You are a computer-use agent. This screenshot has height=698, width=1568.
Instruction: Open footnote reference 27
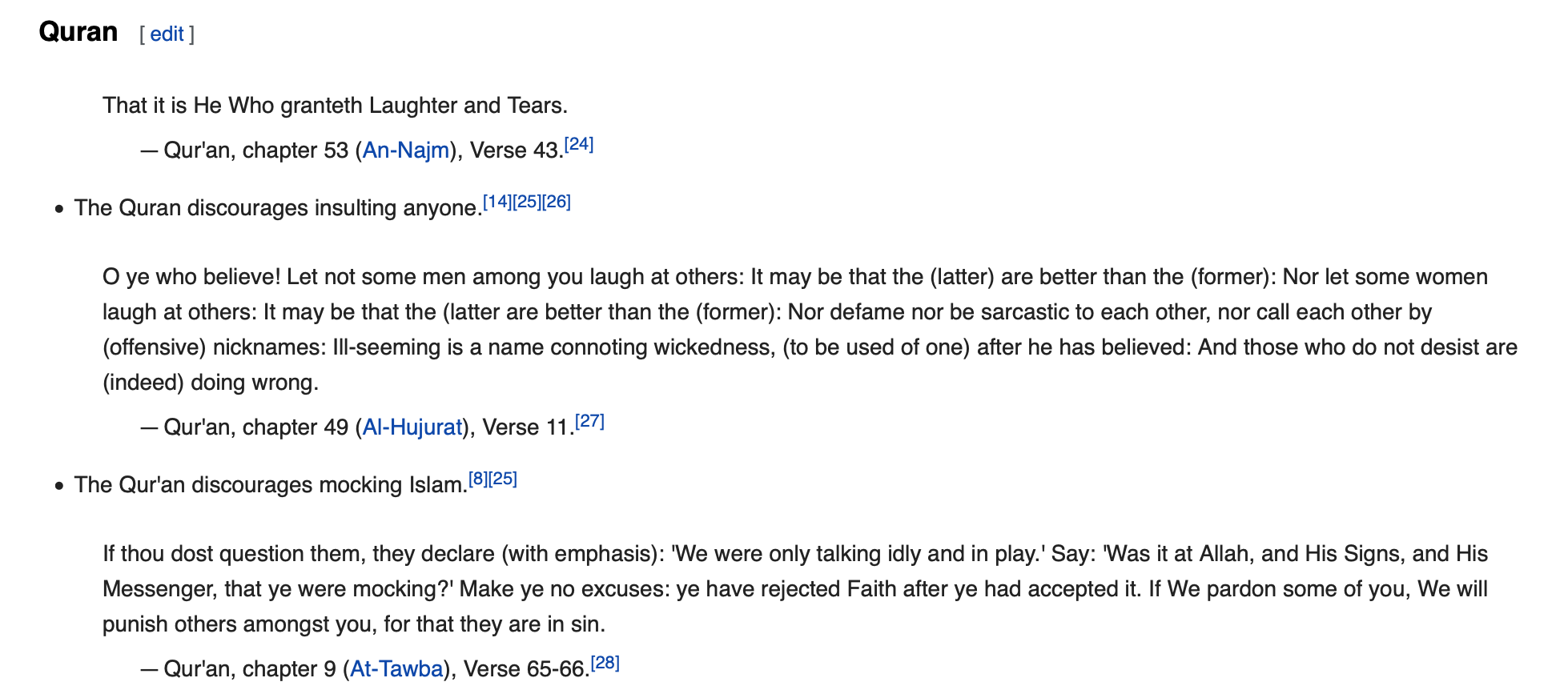tap(590, 421)
